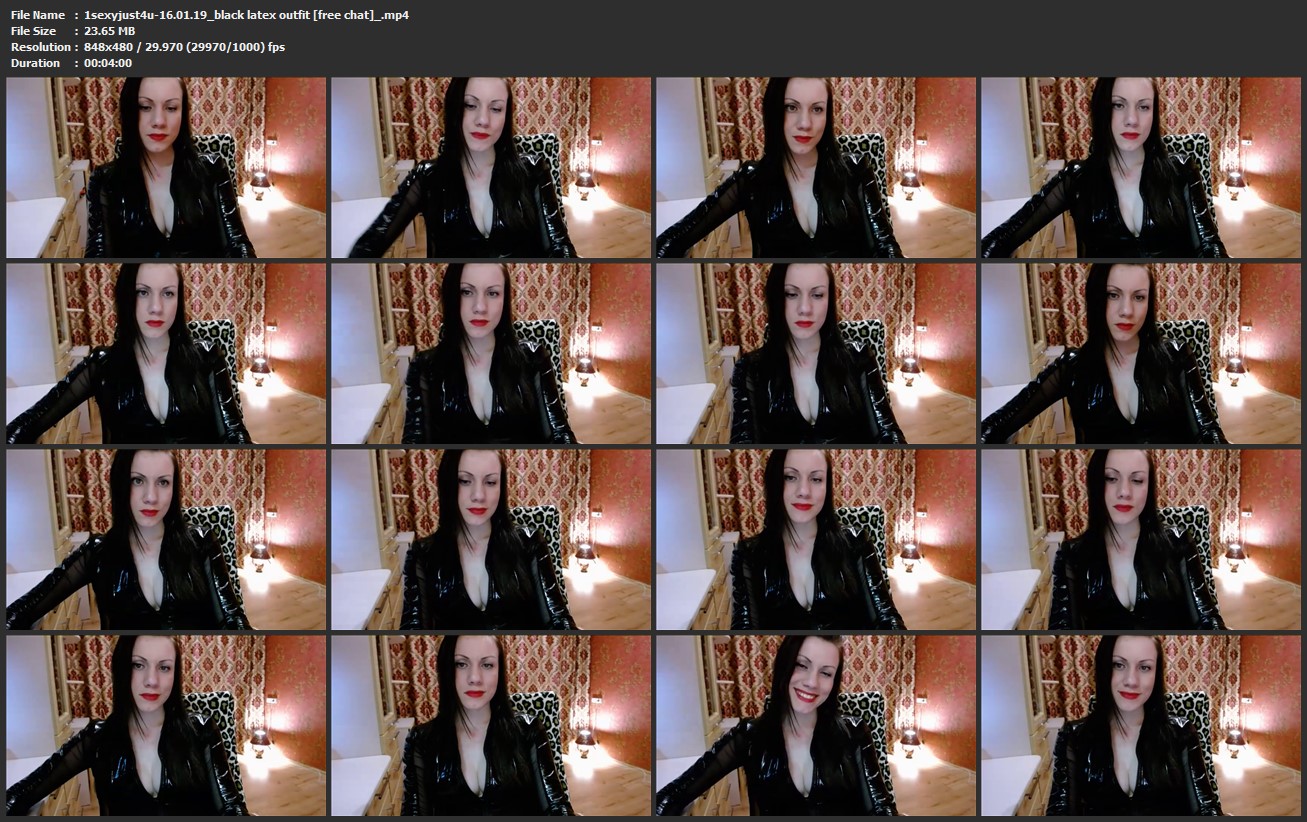
Task: Click the Duration value 00:04:00
Action: [x=109, y=63]
